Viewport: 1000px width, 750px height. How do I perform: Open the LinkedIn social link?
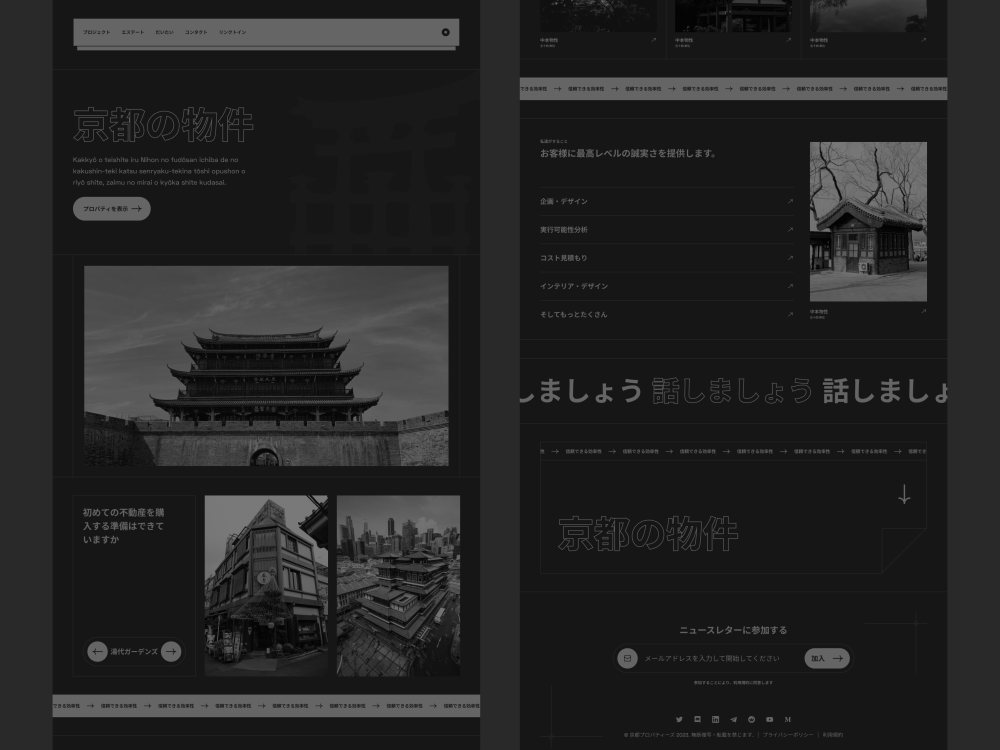716,719
